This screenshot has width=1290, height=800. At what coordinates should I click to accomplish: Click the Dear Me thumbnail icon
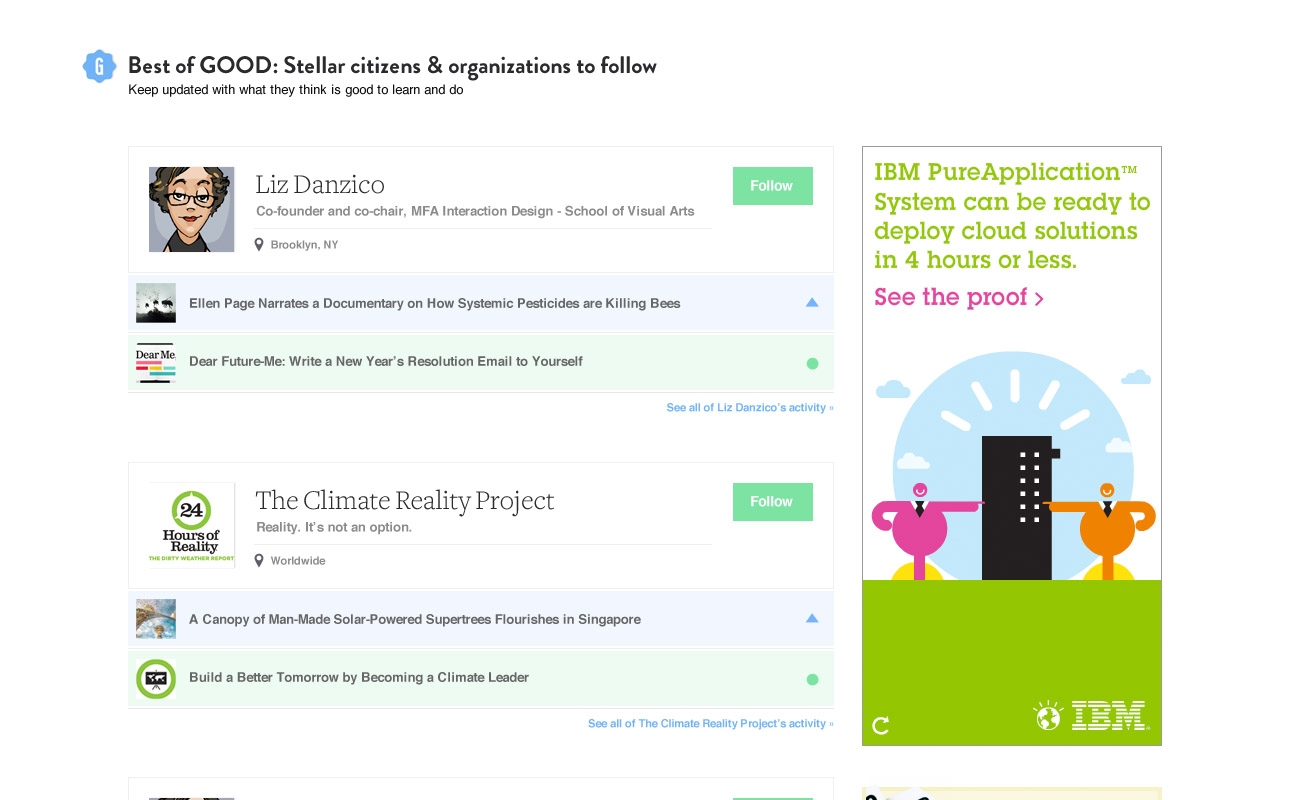click(x=156, y=362)
